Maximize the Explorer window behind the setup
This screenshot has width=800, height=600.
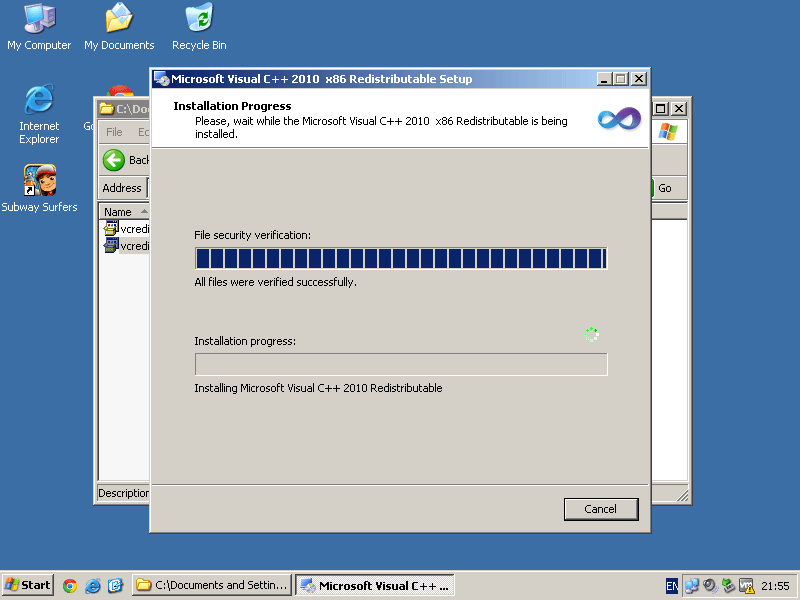point(661,109)
